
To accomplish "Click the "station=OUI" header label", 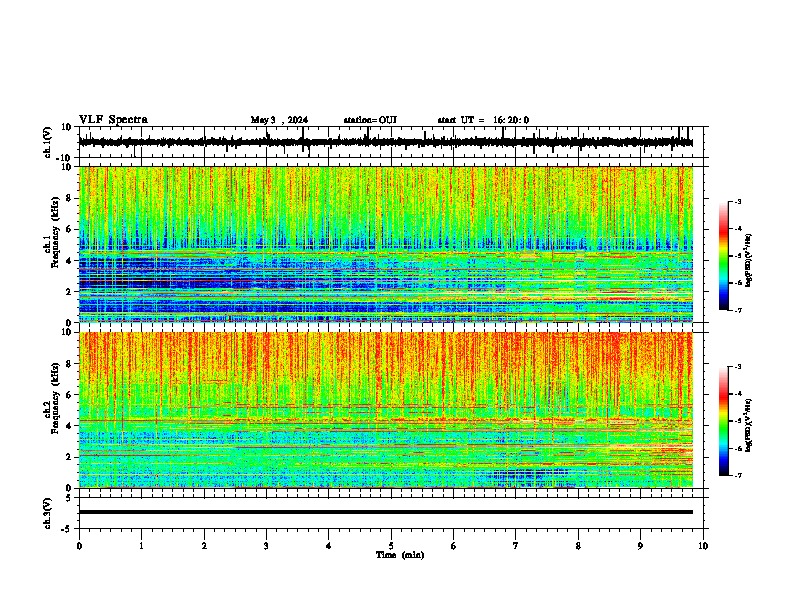I will [370, 120].
